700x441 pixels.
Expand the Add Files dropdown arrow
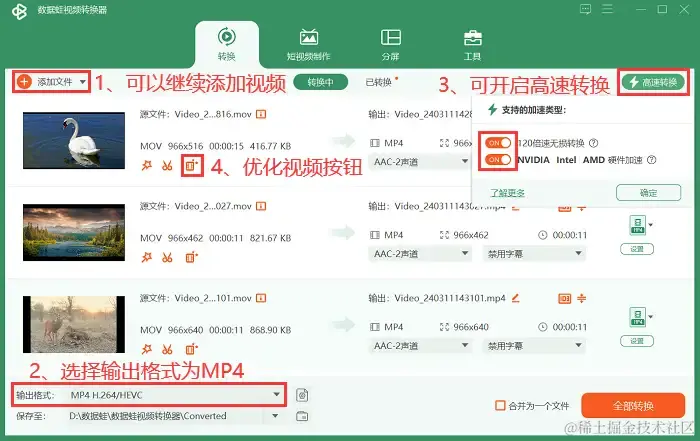point(83,82)
